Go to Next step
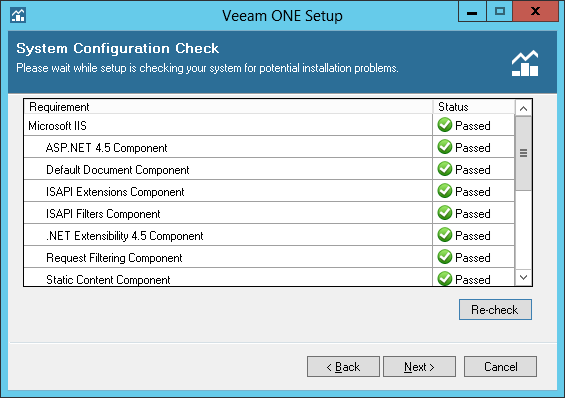The width and height of the screenshot is (565, 398). coord(419,367)
